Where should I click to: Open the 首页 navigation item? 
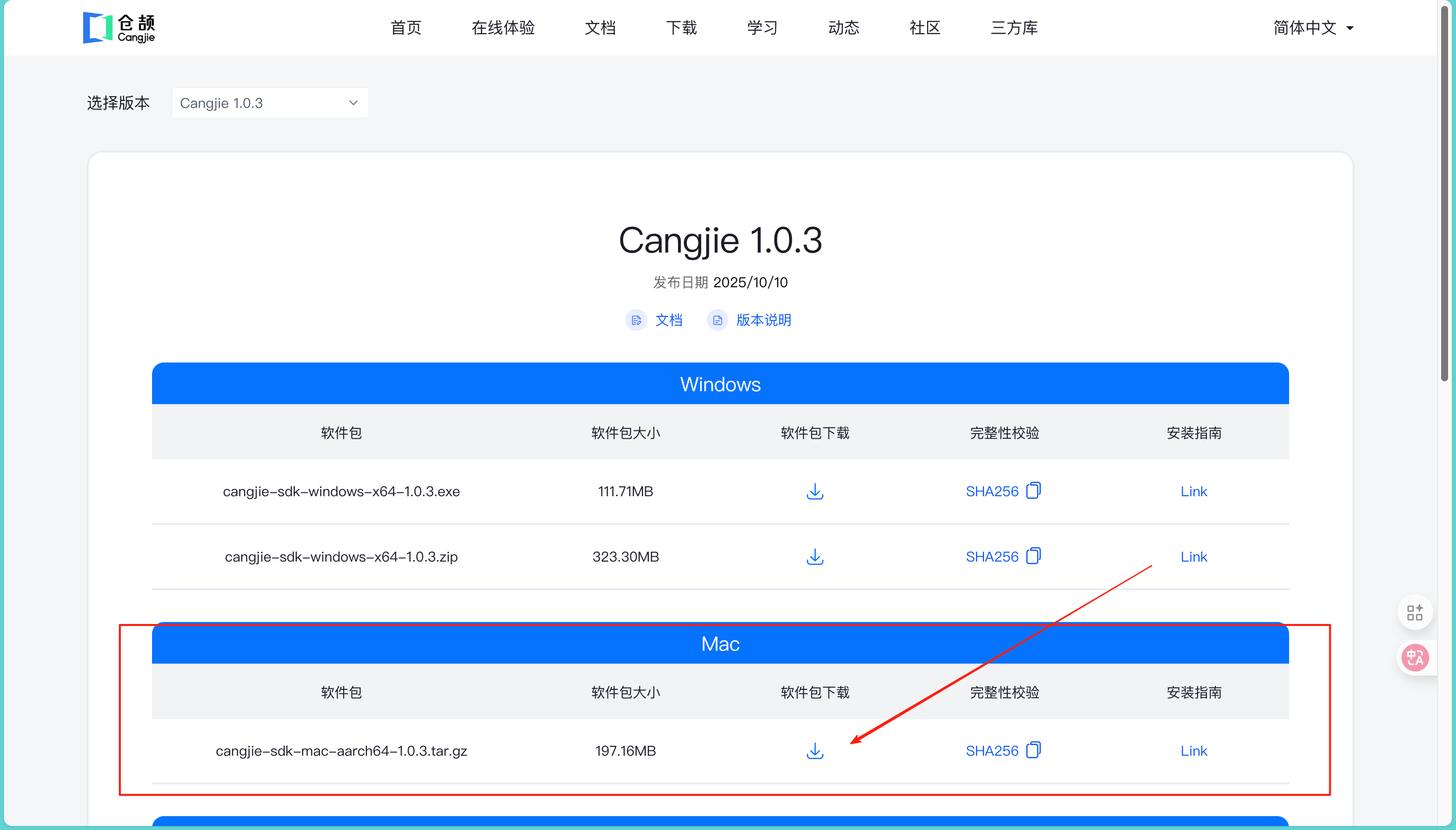(x=406, y=27)
